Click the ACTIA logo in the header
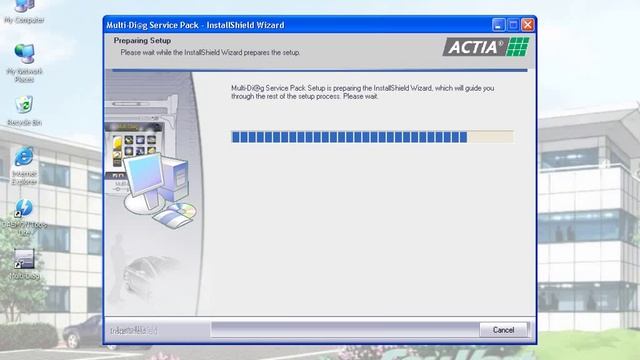Screen dimensions: 640x360 tap(486, 47)
